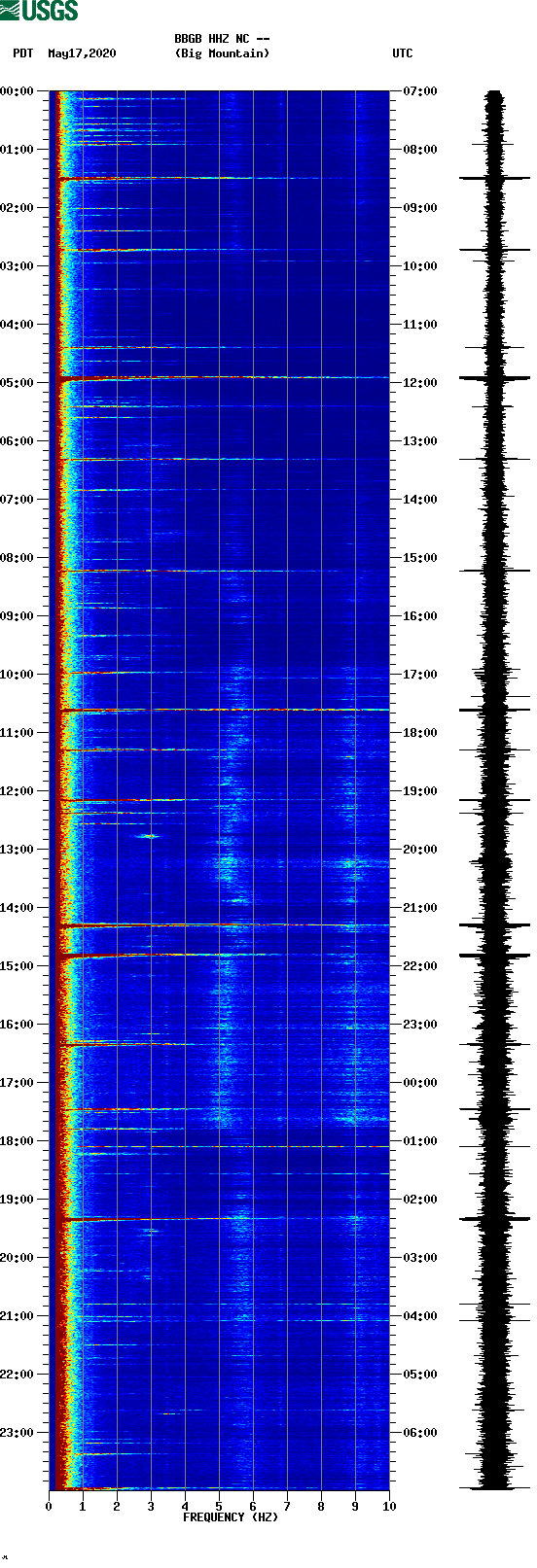This screenshot has height=1568, width=537.
Task: Click the PDT timezone label
Action: pos(23,53)
